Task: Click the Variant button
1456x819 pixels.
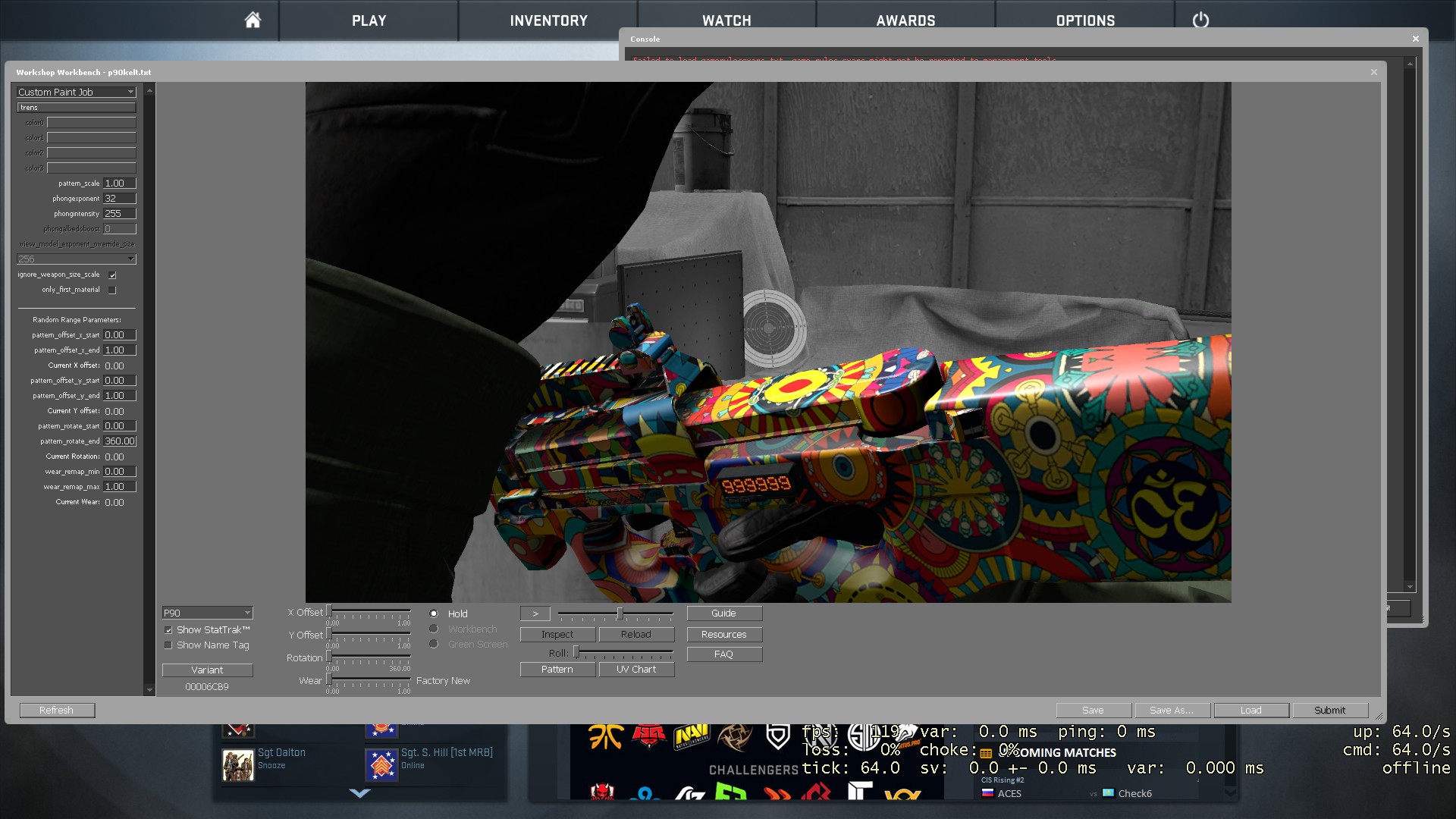Action: point(207,670)
